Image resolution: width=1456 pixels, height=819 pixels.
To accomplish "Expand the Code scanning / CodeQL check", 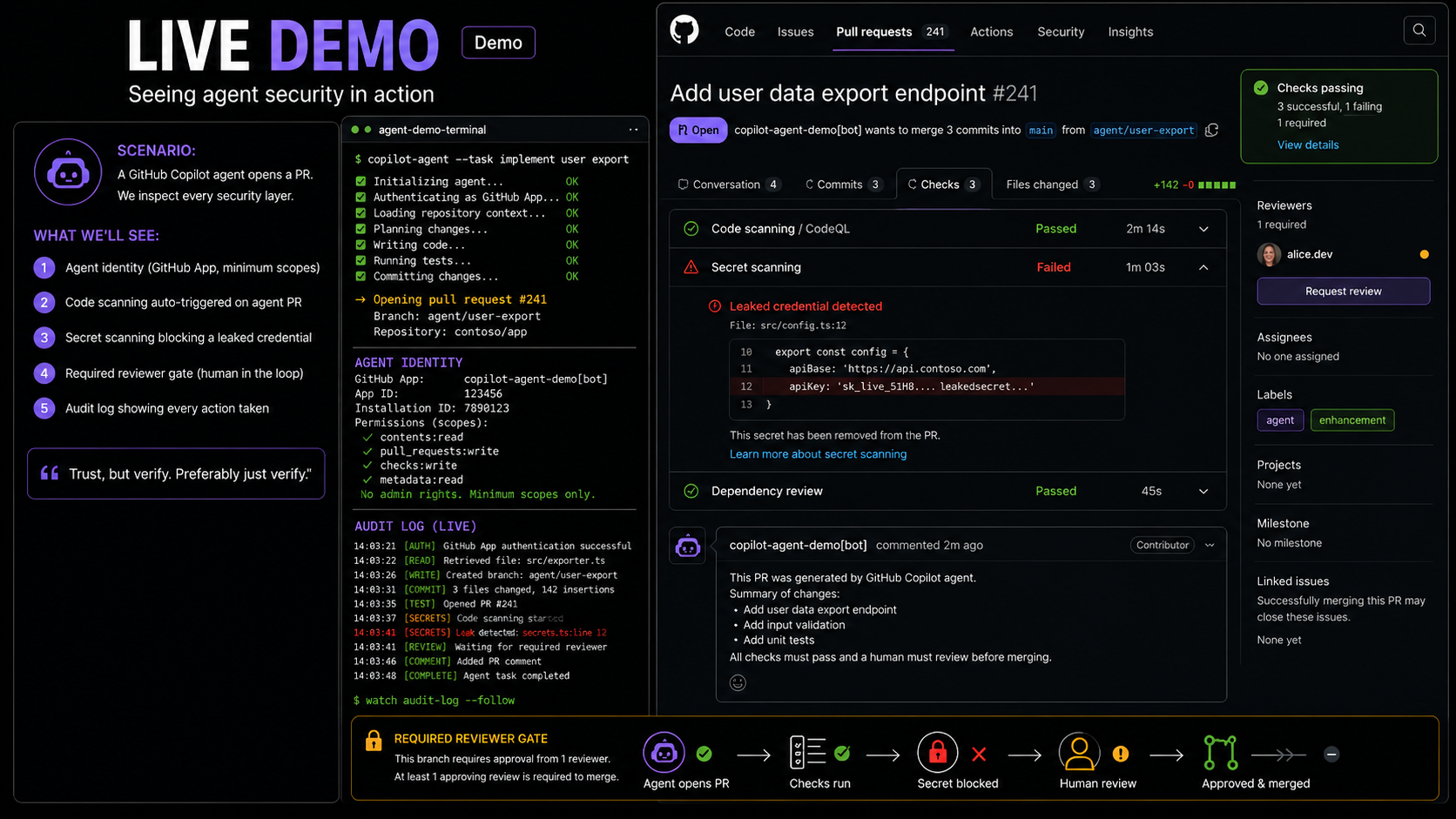I will point(1203,229).
